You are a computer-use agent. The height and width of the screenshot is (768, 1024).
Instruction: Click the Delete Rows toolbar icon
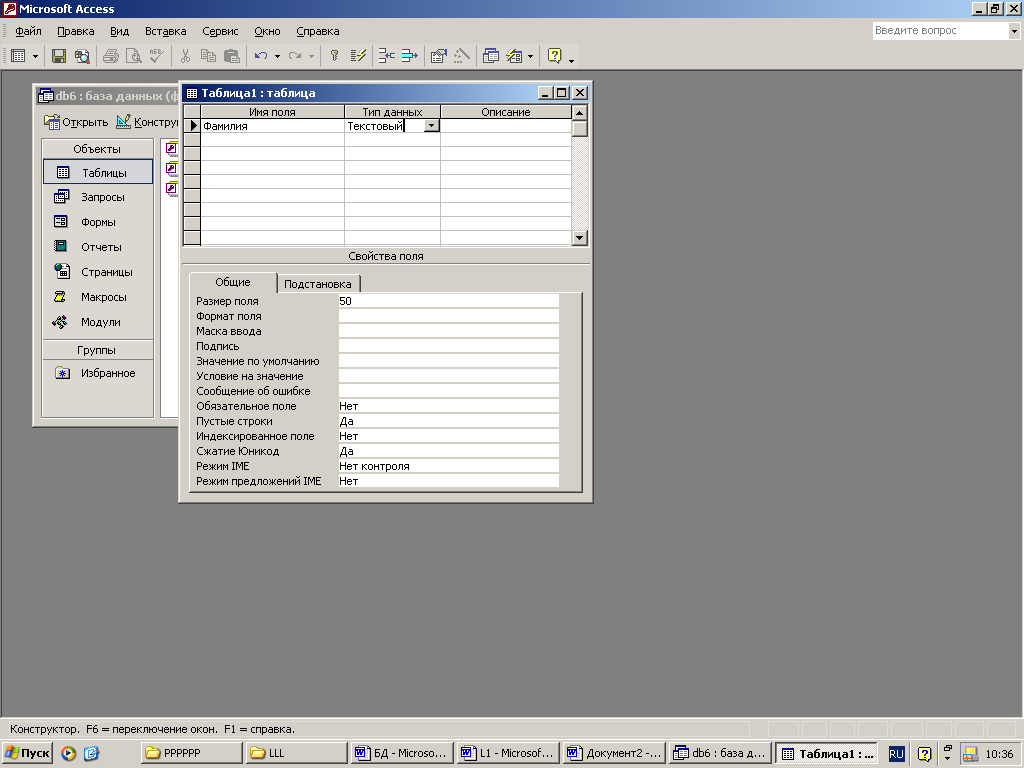[x=409, y=56]
